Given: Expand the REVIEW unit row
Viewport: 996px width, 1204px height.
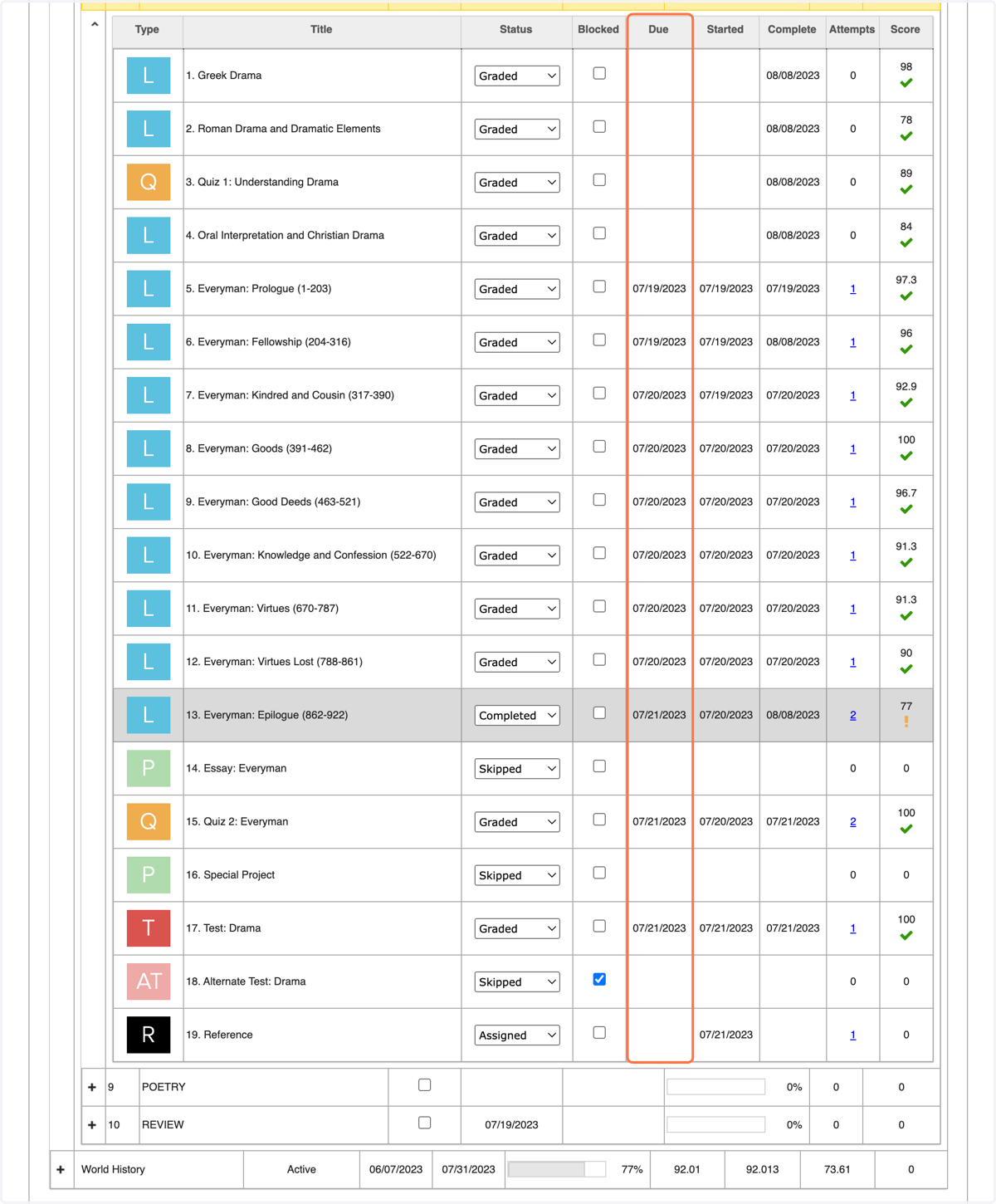Looking at the screenshot, I should (x=92, y=1125).
